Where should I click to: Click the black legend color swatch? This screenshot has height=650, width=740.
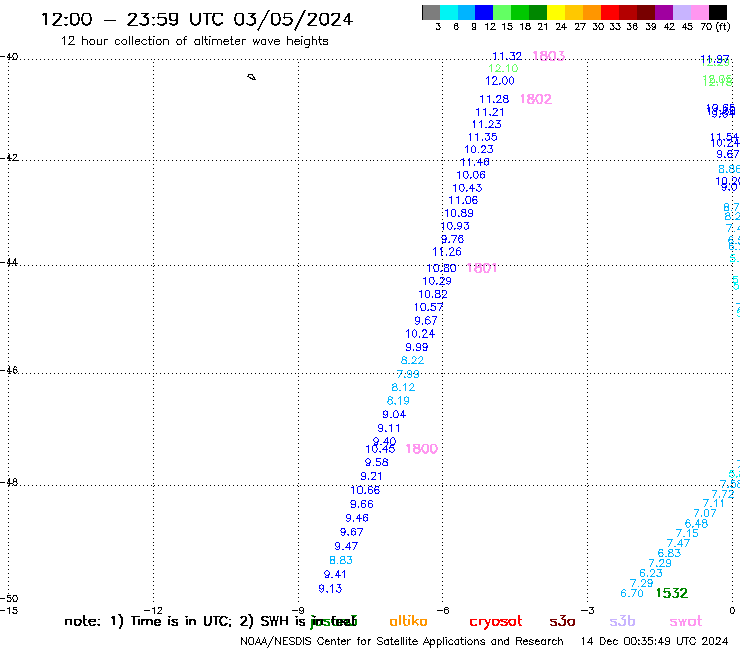(x=718, y=12)
